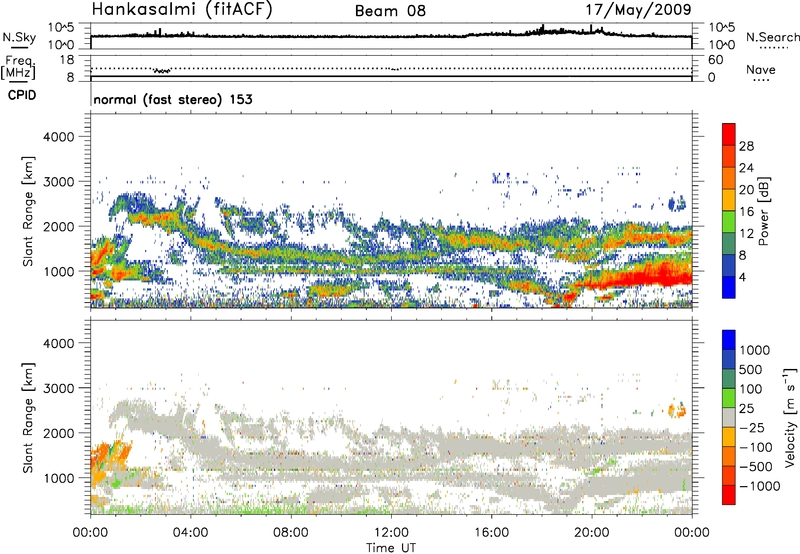Click the red swatch in Power colorbar
This screenshot has width=800, height=554.
729,134
